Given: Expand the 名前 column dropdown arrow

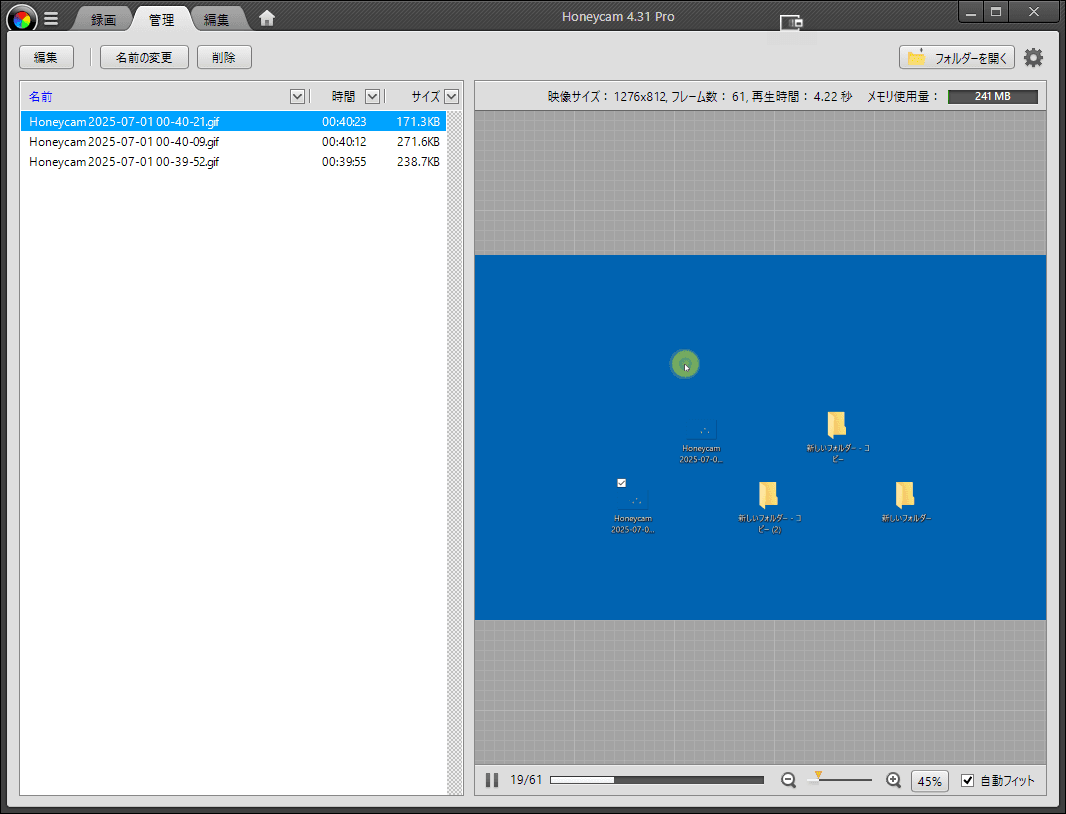Looking at the screenshot, I should coord(297,96).
